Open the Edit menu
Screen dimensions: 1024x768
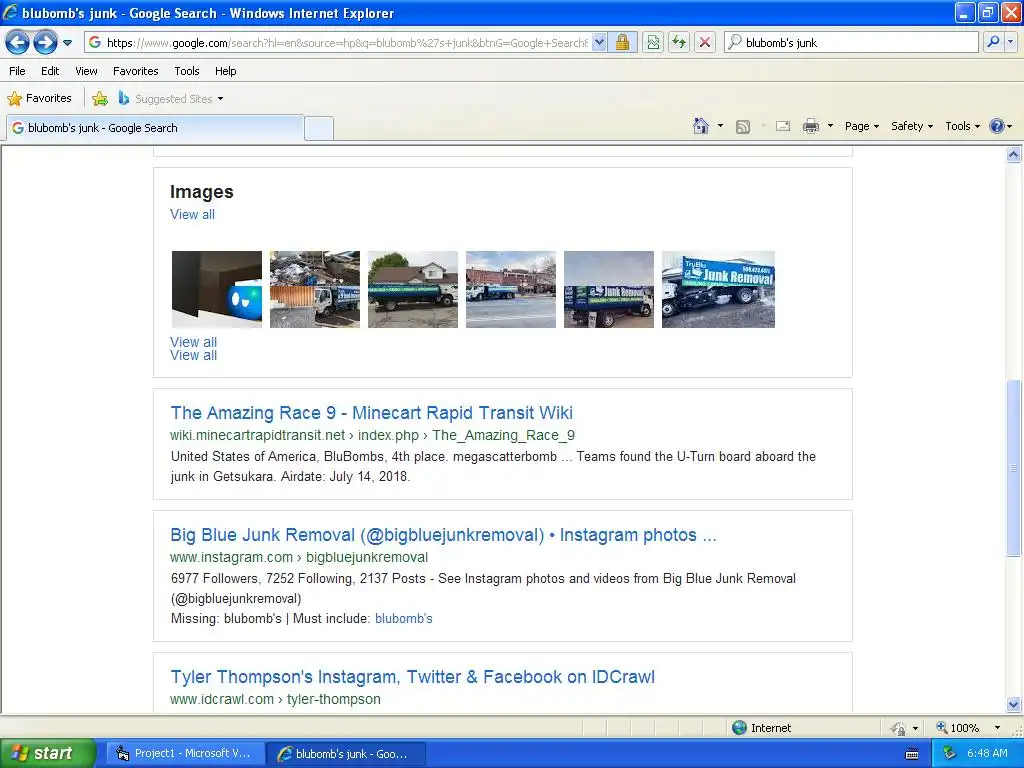(x=50, y=71)
